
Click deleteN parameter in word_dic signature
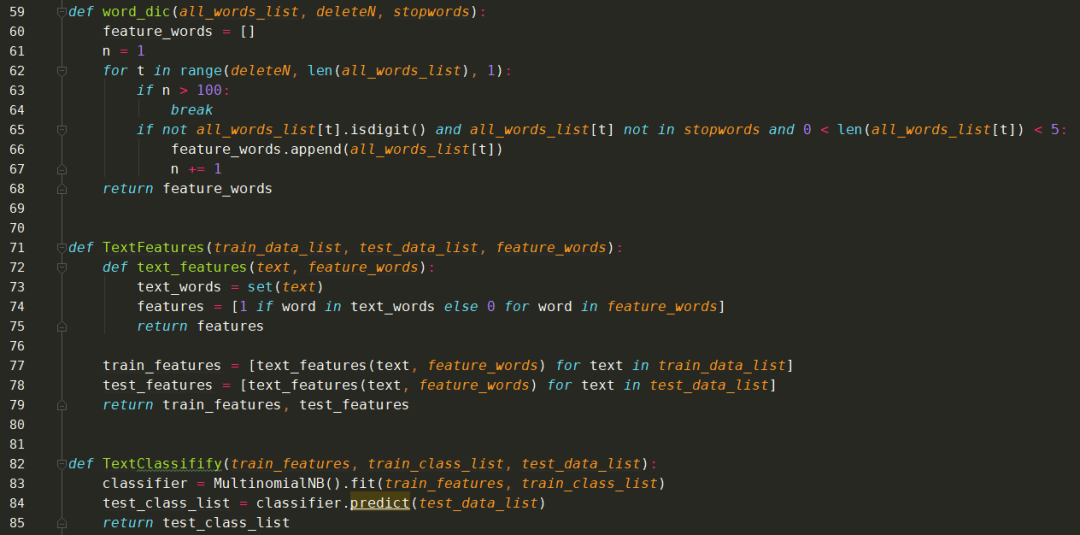pos(345,12)
